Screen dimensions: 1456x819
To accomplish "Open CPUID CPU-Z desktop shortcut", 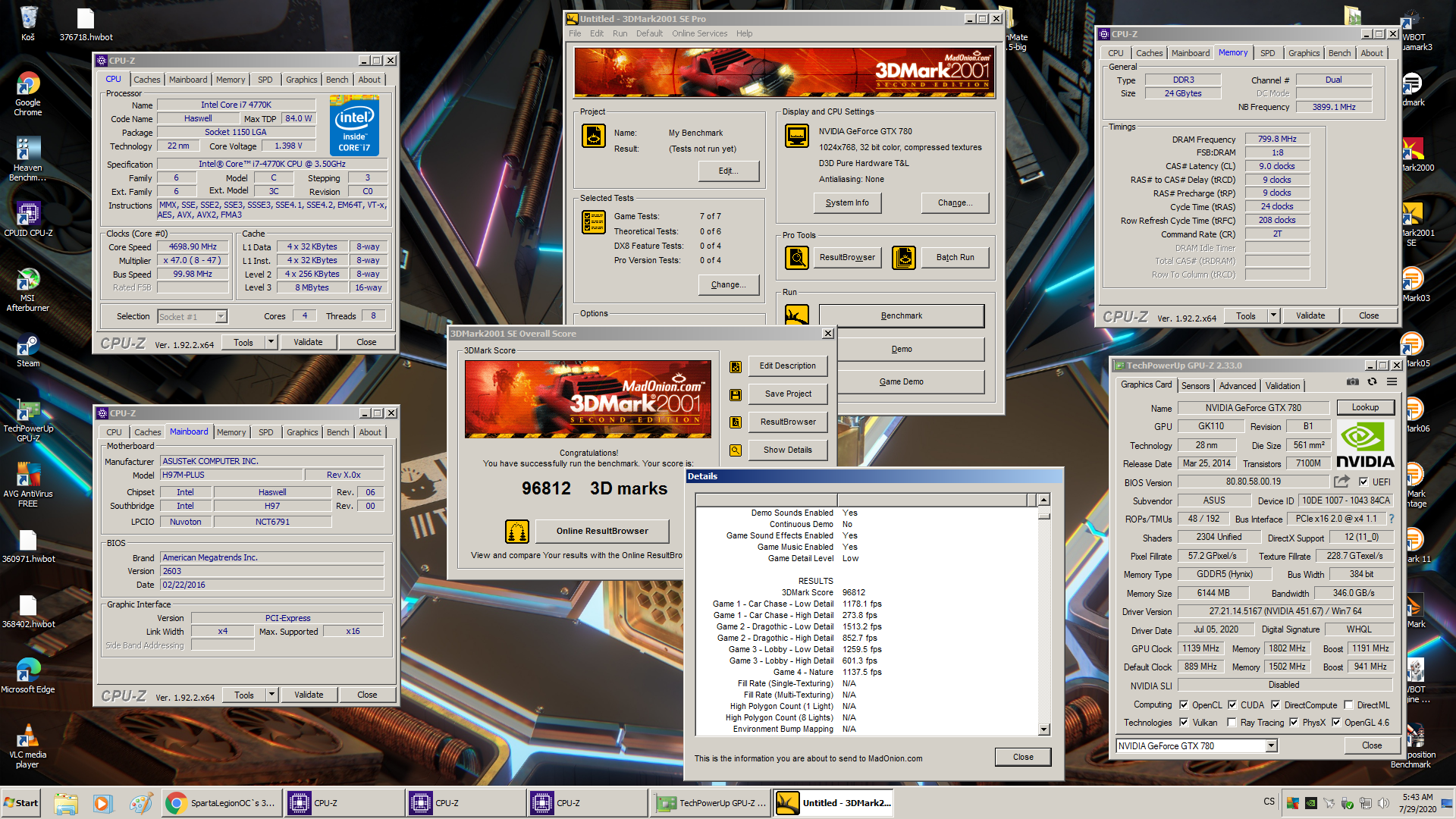I will (x=28, y=220).
